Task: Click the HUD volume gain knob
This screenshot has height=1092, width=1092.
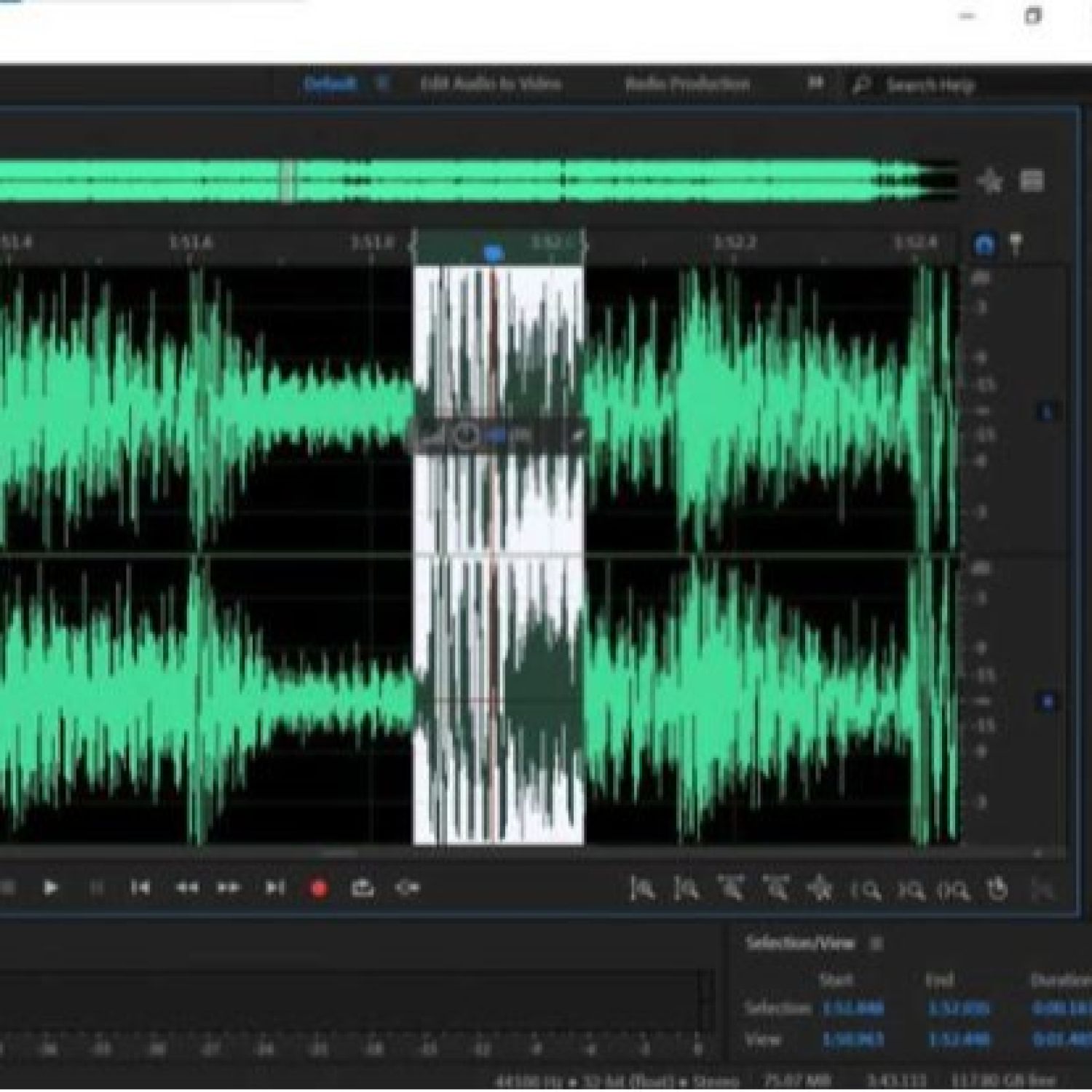Action: point(466,435)
